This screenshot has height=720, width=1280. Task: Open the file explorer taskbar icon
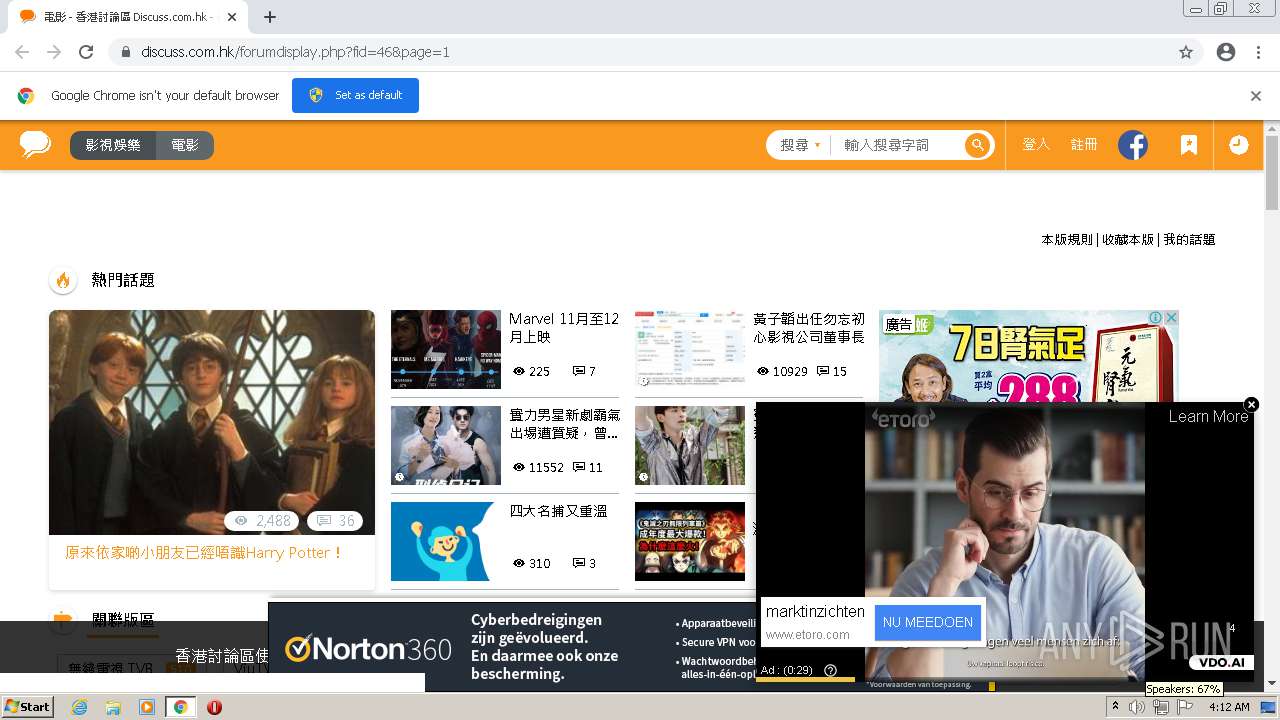[113, 707]
